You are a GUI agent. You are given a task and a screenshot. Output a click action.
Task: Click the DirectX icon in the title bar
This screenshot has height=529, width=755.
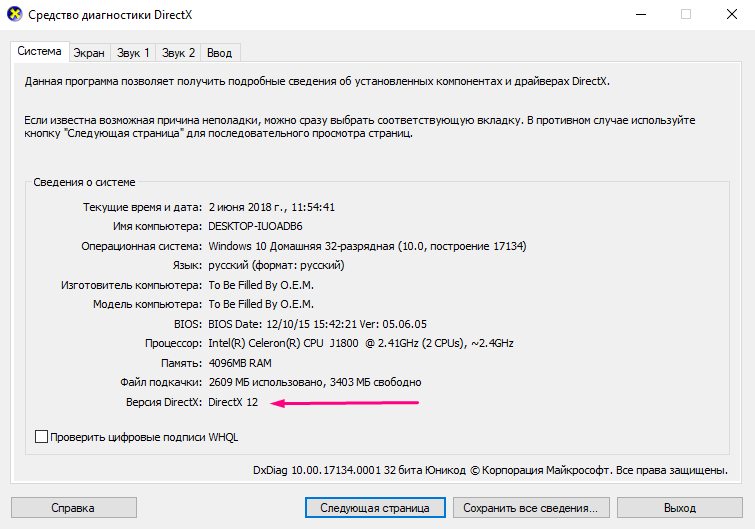14,14
